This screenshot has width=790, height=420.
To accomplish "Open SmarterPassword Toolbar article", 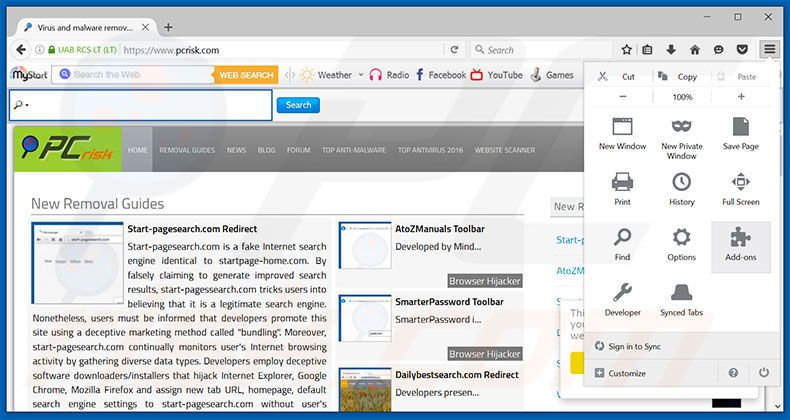I will click(449, 302).
